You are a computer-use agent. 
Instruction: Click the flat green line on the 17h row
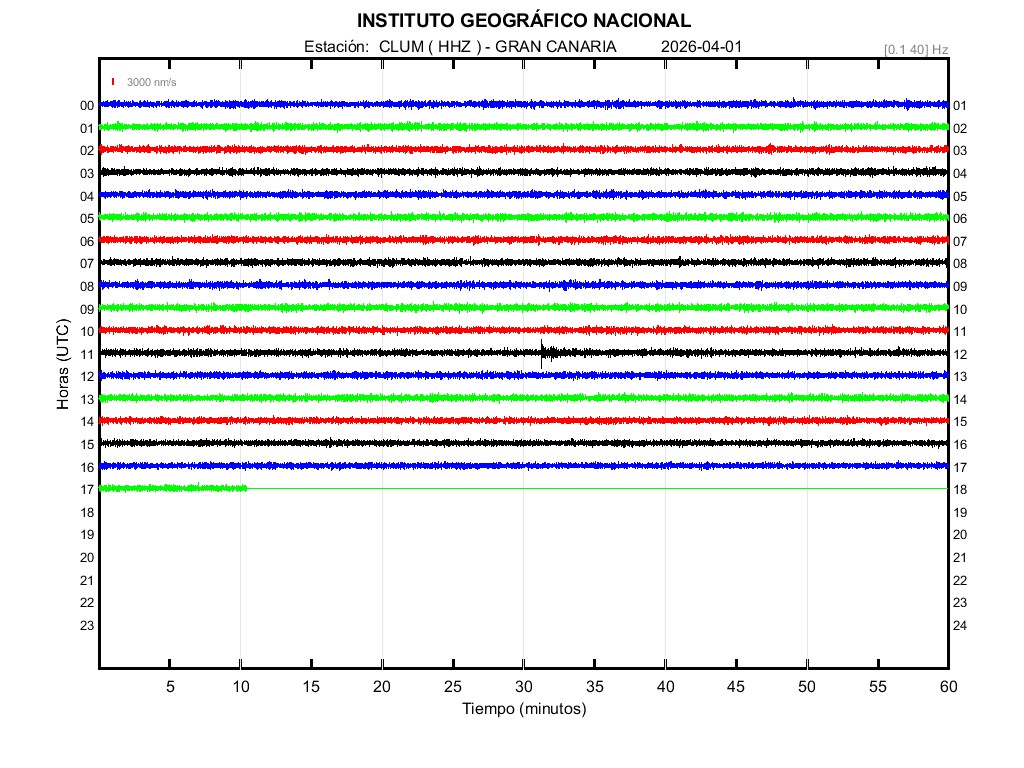coord(600,488)
